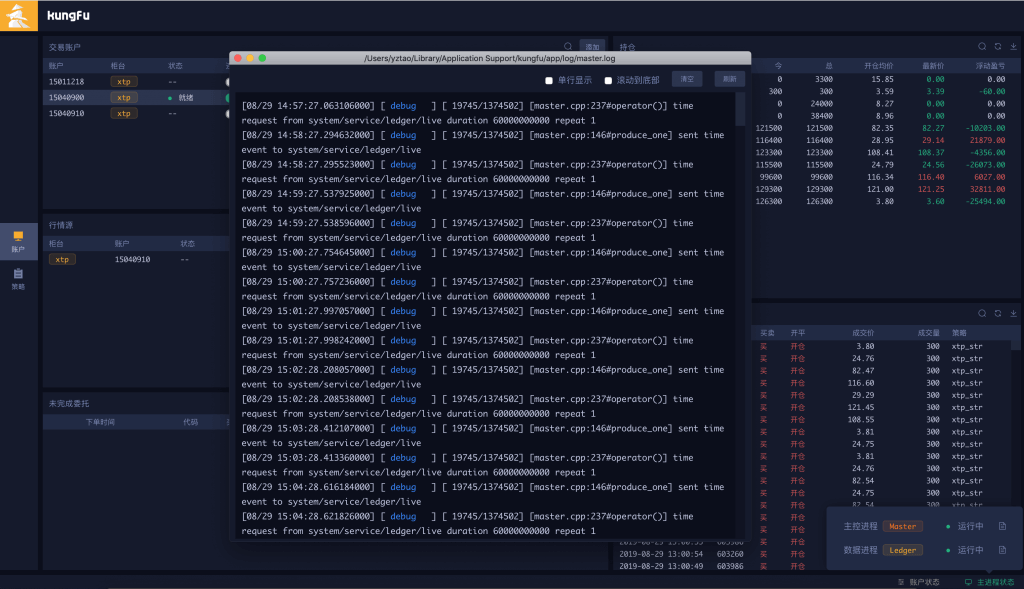Download the 持仓 positions data
This screenshot has width=1024, height=589.
click(x=1014, y=46)
